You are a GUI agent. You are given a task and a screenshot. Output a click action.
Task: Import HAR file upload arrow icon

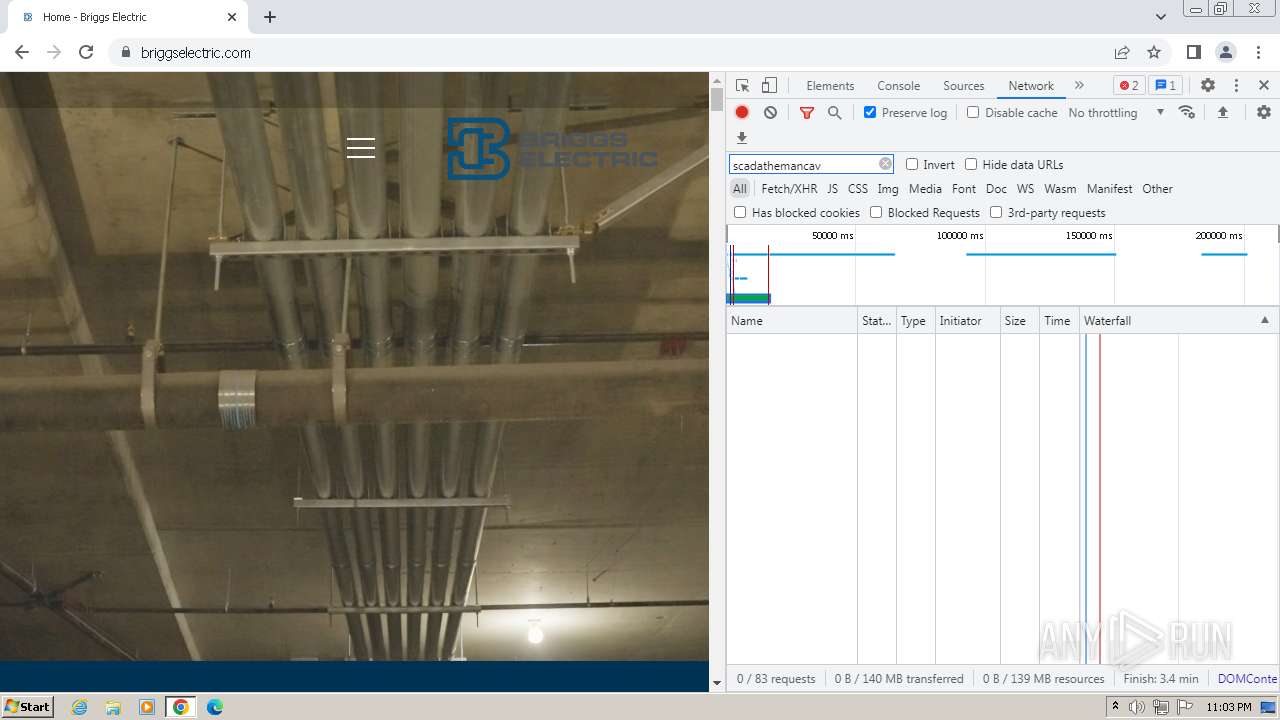point(1222,112)
